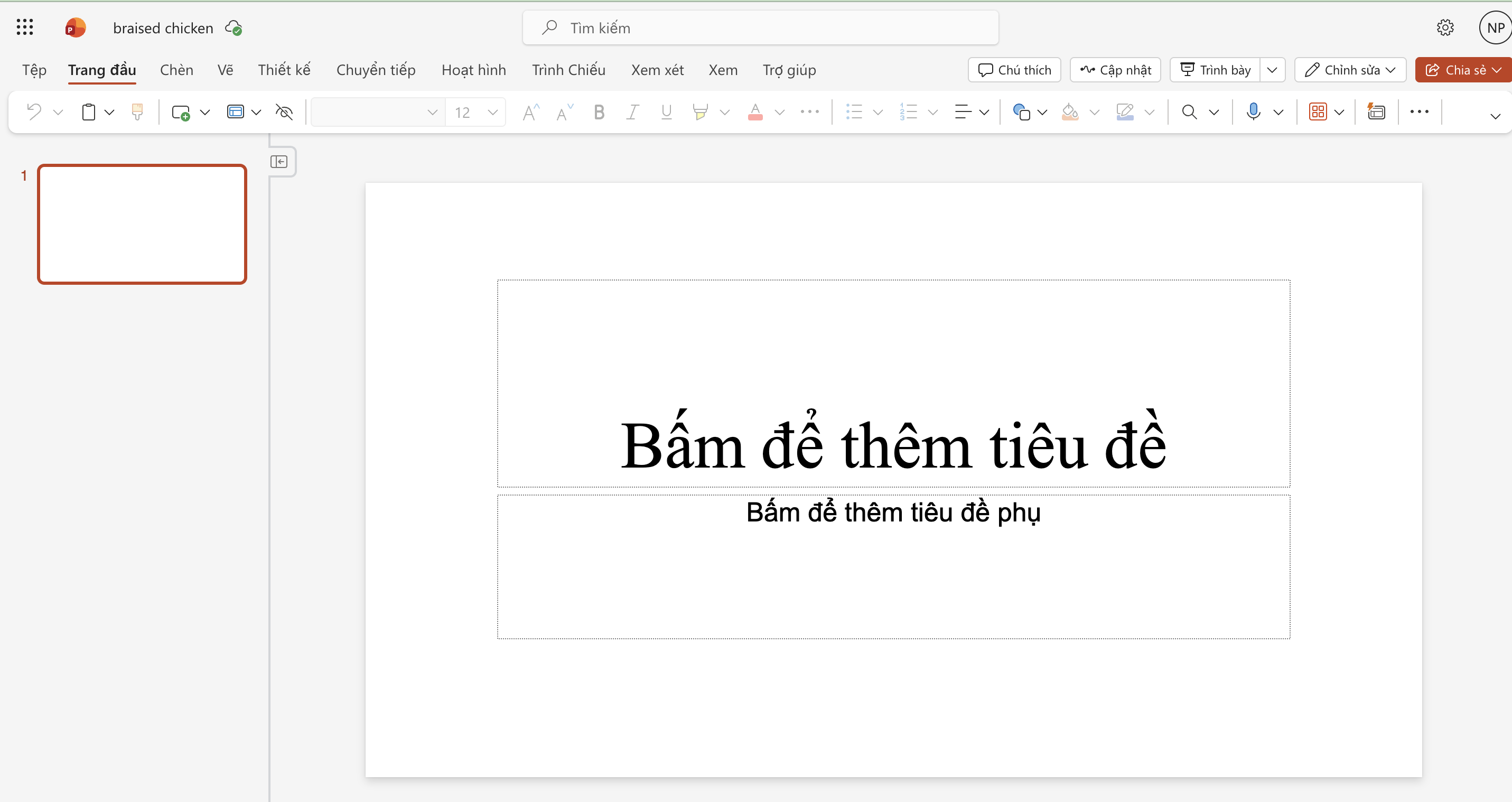The width and height of the screenshot is (1512, 802).
Task: Open the Chú thích comments button
Action: coord(1014,70)
